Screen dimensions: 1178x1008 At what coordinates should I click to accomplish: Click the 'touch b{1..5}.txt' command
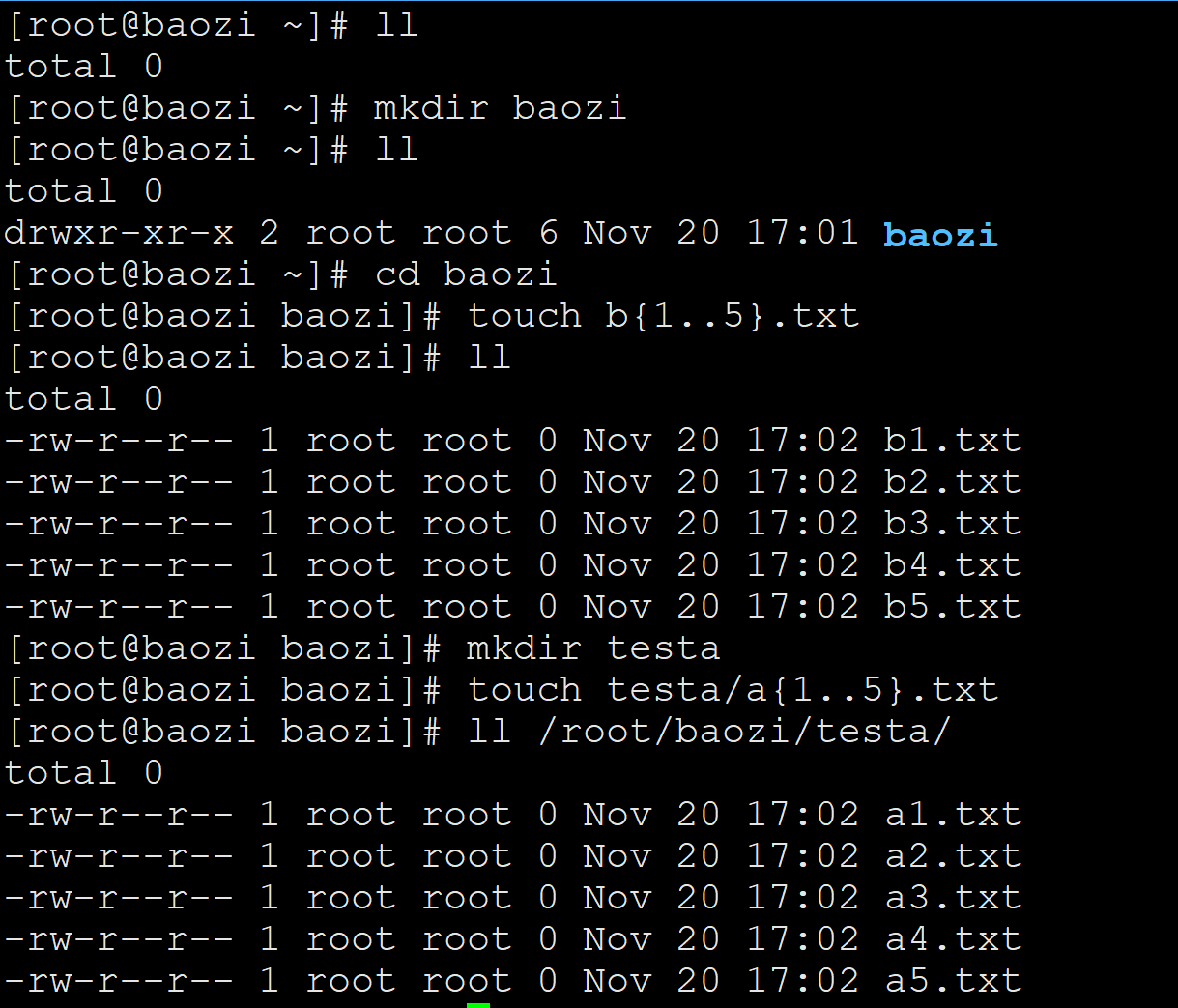[x=664, y=316]
